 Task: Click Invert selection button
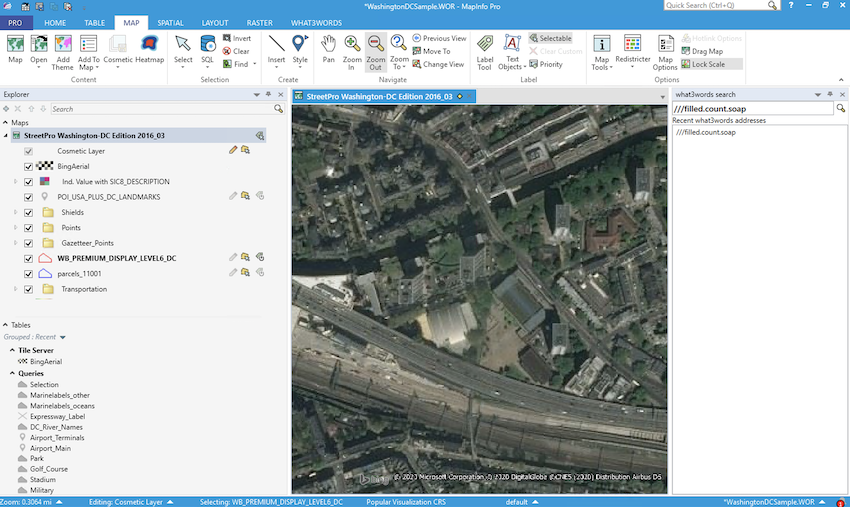click(237, 38)
